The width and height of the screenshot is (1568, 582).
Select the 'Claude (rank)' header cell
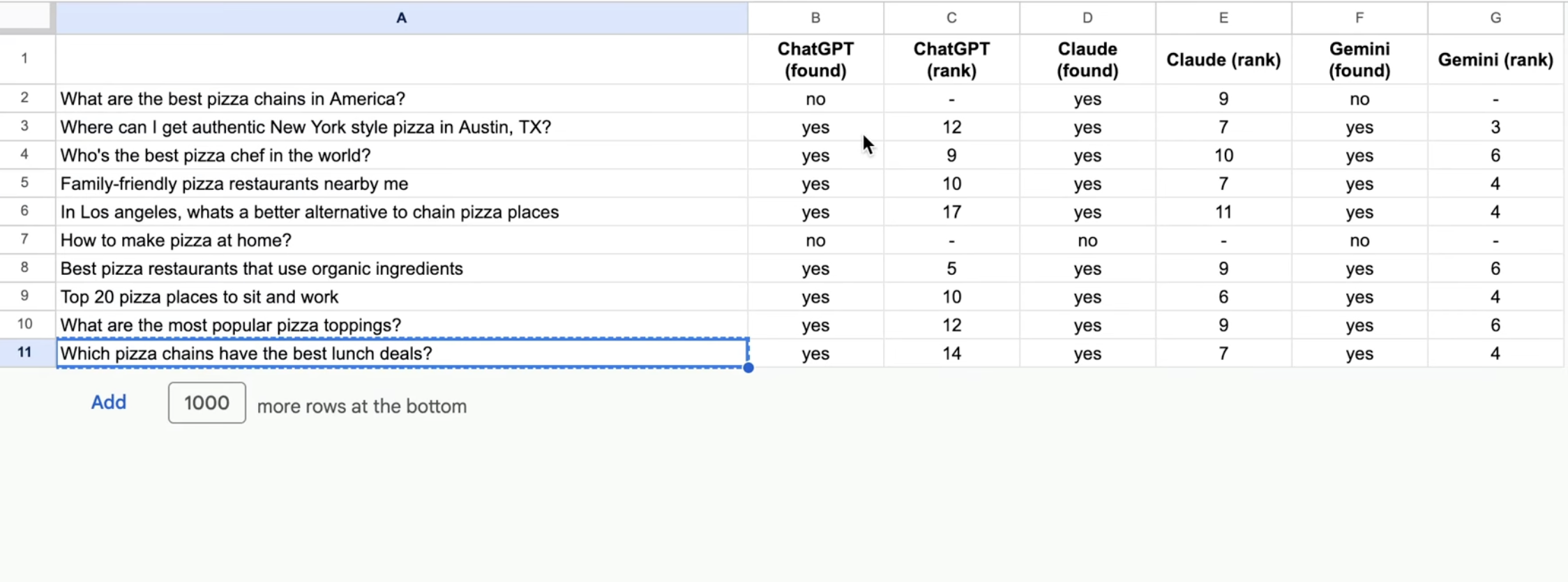[x=1223, y=60]
